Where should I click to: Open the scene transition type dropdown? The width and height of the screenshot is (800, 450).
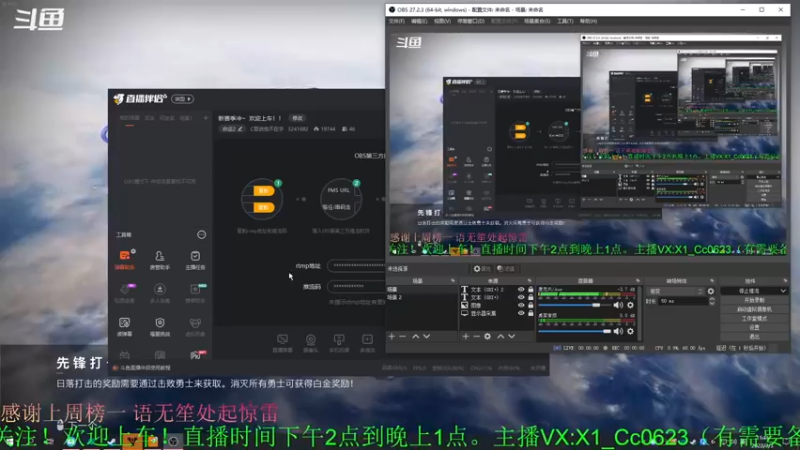click(676, 291)
